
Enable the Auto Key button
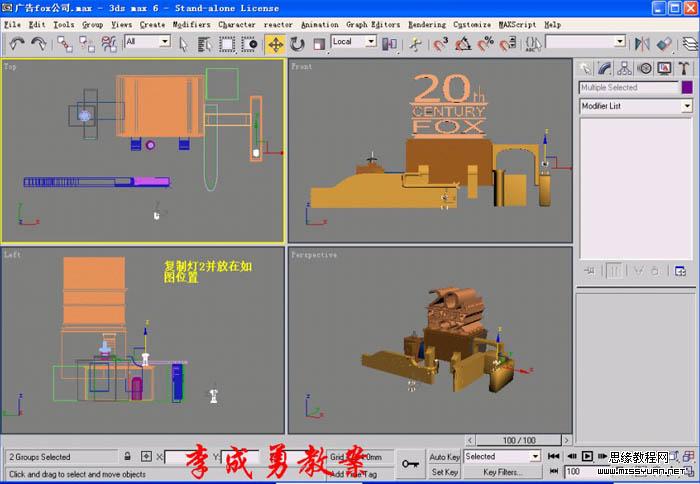tap(444, 457)
